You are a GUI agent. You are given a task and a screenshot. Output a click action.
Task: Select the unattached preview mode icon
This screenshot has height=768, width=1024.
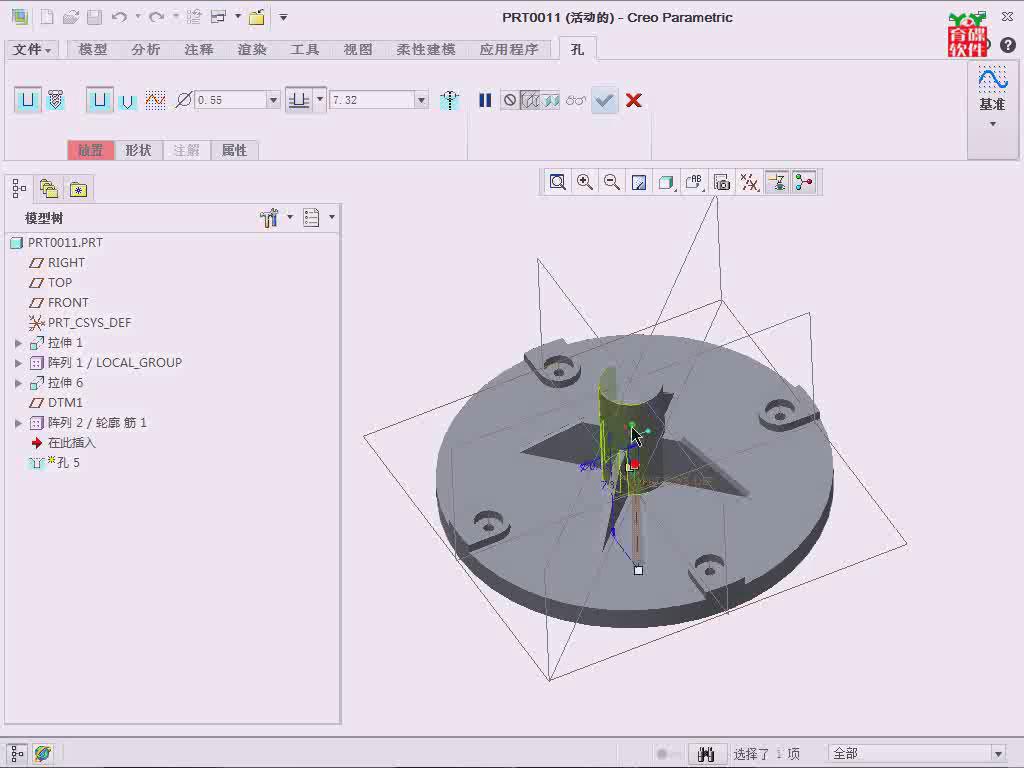coord(531,100)
